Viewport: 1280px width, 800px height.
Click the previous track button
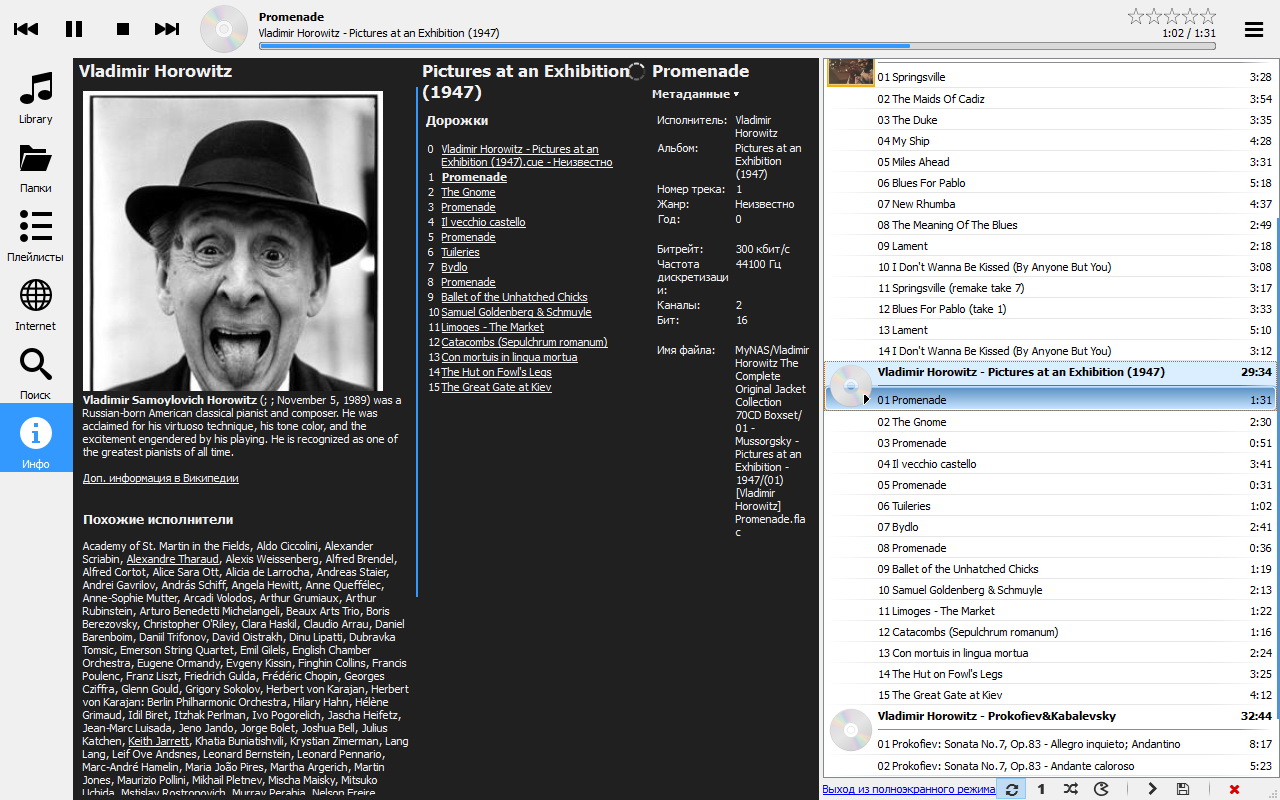[x=26, y=29]
